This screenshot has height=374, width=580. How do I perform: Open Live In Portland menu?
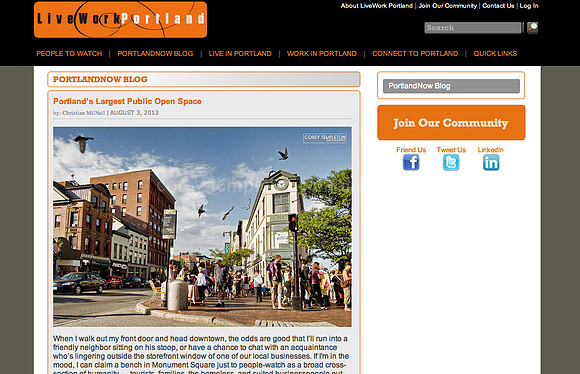240,53
